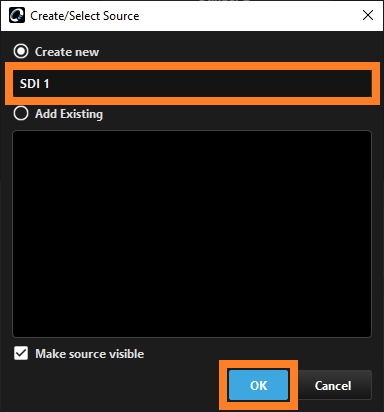The image size is (384, 412).
Task: Click the empty existing sources list box
Action: 192,234
